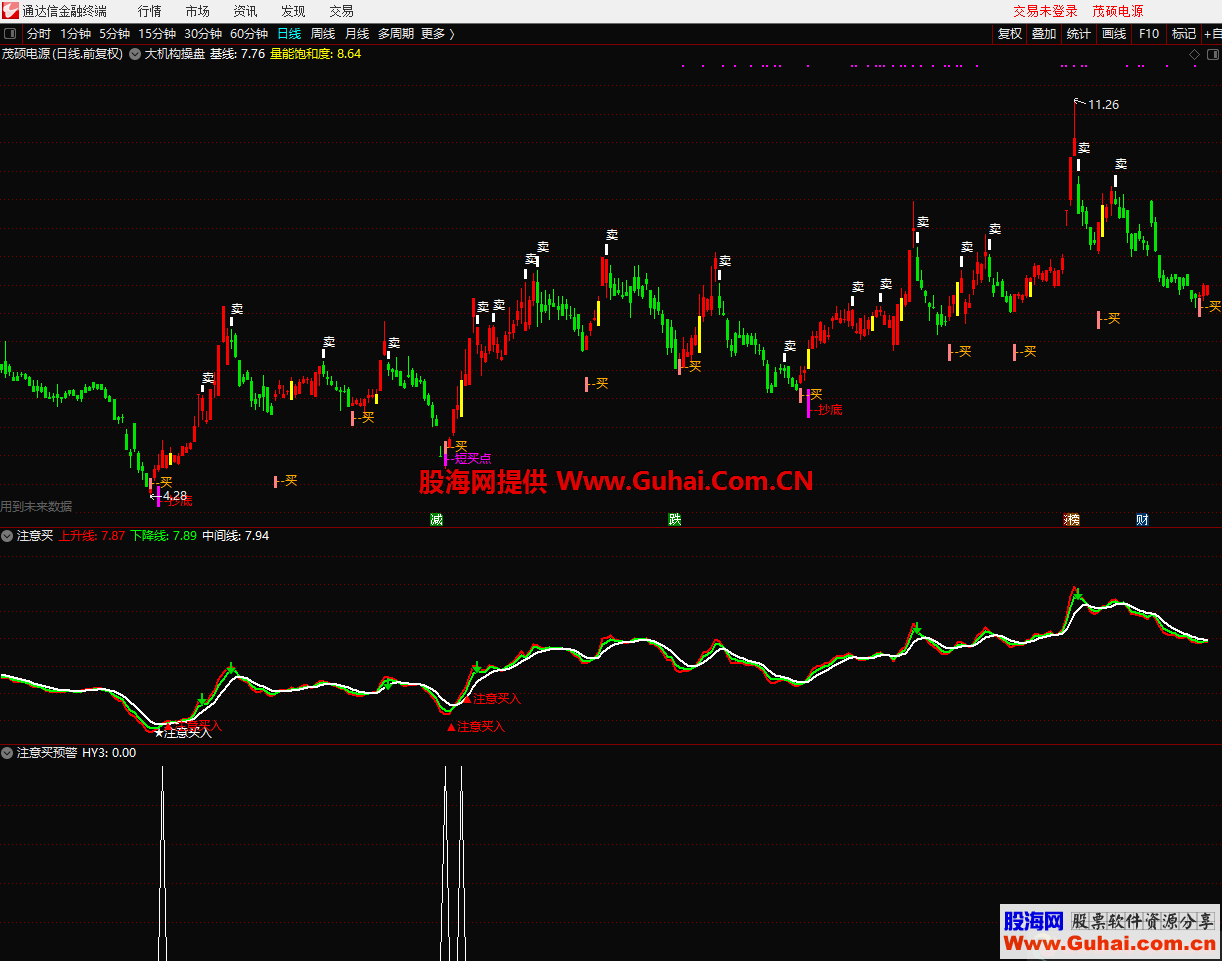1222x961 pixels.
Task: Expand the 注意买预警 indicator dropdown arrow
Action: coord(7,753)
